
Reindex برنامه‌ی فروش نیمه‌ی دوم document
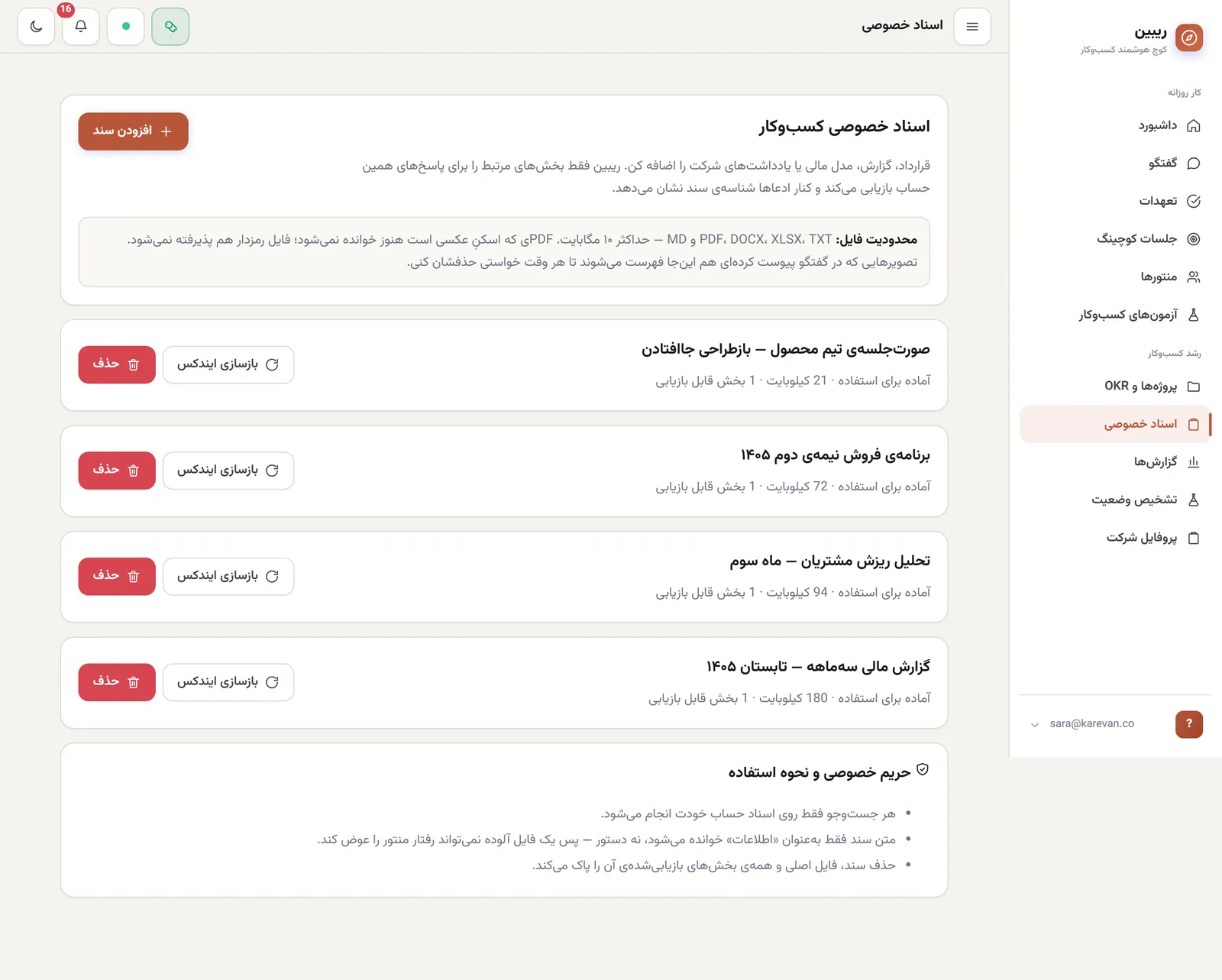click(x=228, y=471)
